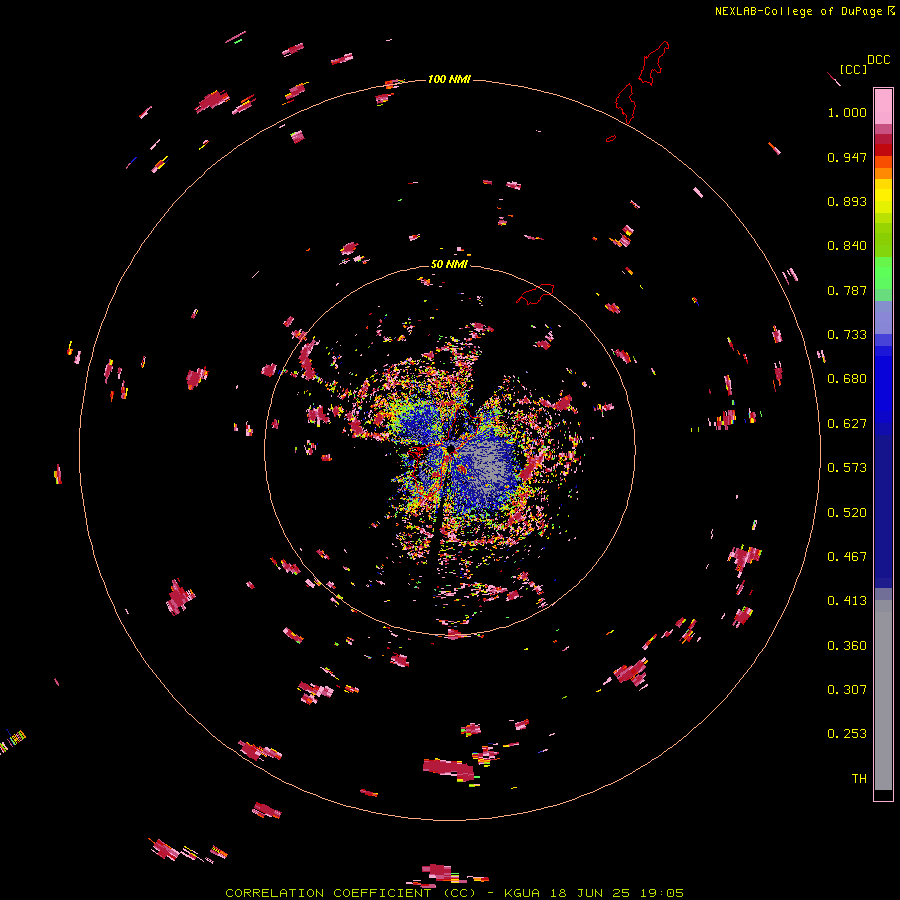900x900 pixels.
Task: Click the 0.573 scale value
Action: point(847,468)
